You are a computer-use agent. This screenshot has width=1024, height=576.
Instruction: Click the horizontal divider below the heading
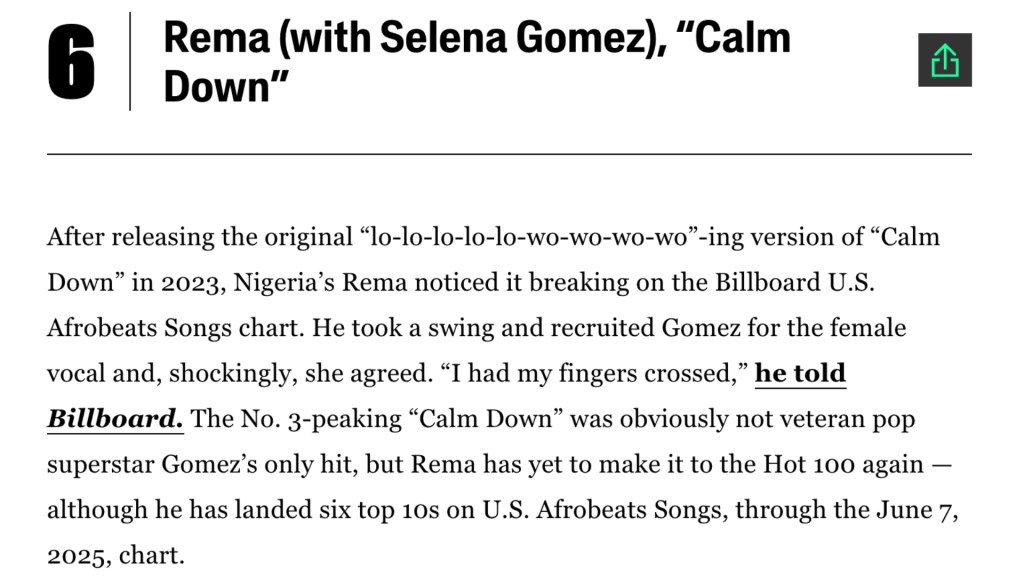pyautogui.click(x=509, y=154)
